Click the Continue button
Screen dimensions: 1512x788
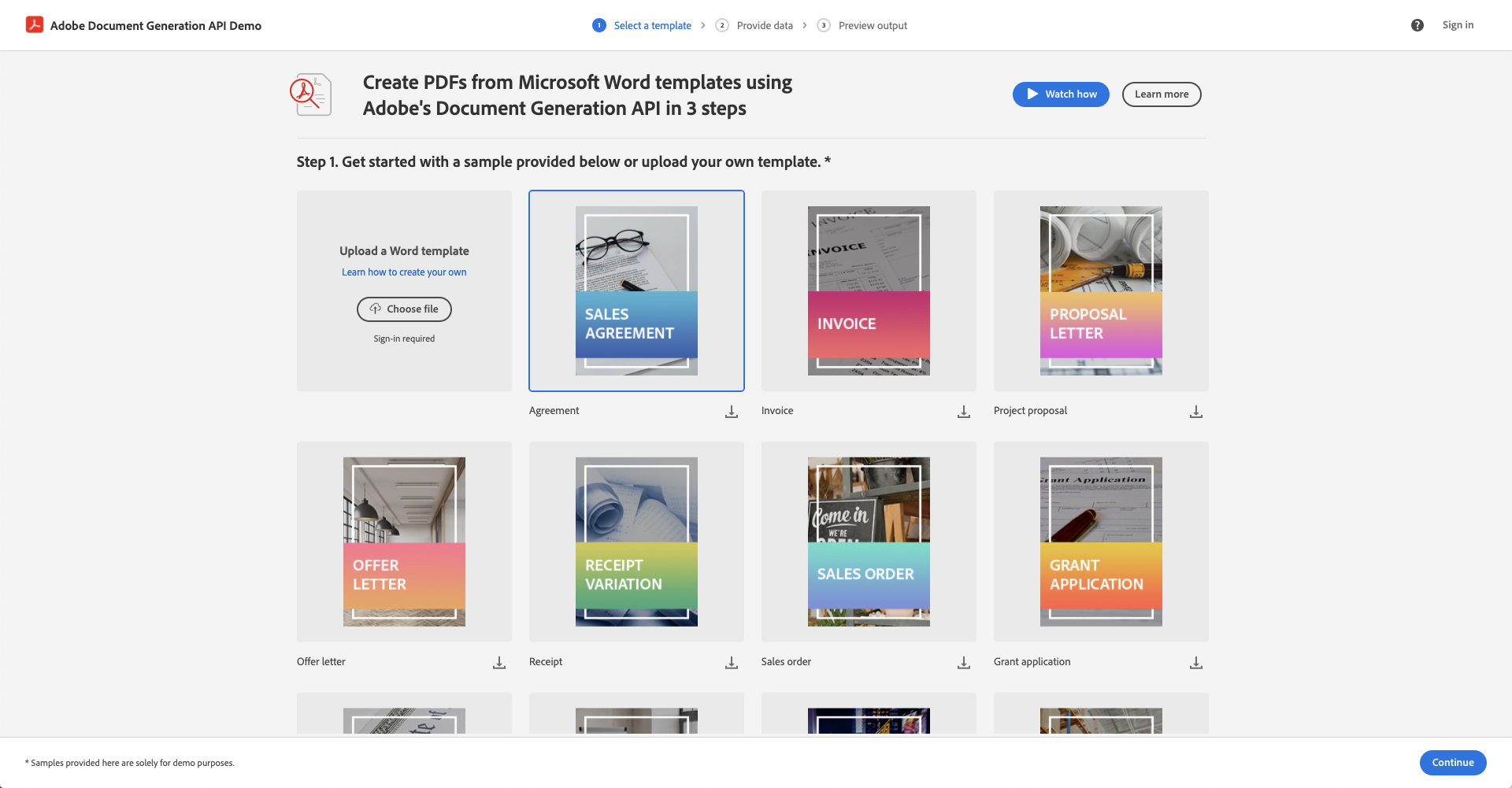click(1453, 763)
